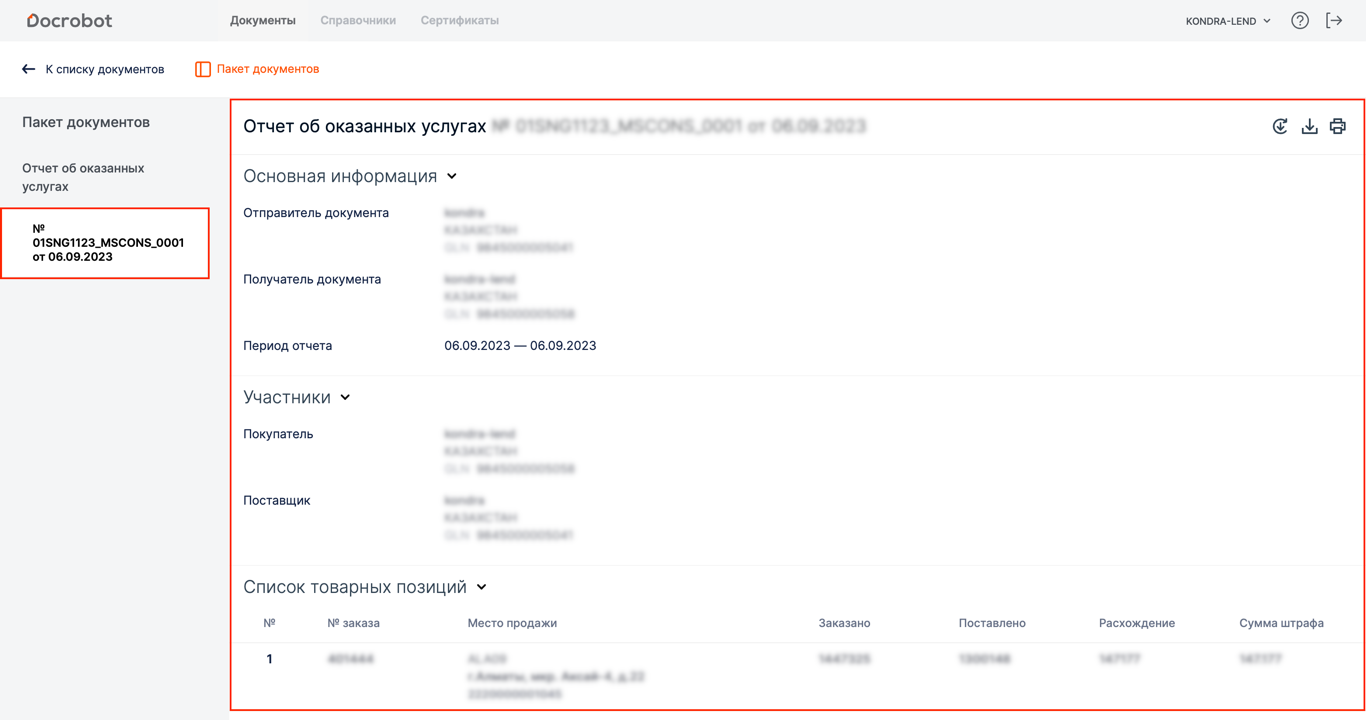Click the circular arrow reload icon beside download
Screen dimensions: 1366x720
pyautogui.click(x=1280, y=127)
